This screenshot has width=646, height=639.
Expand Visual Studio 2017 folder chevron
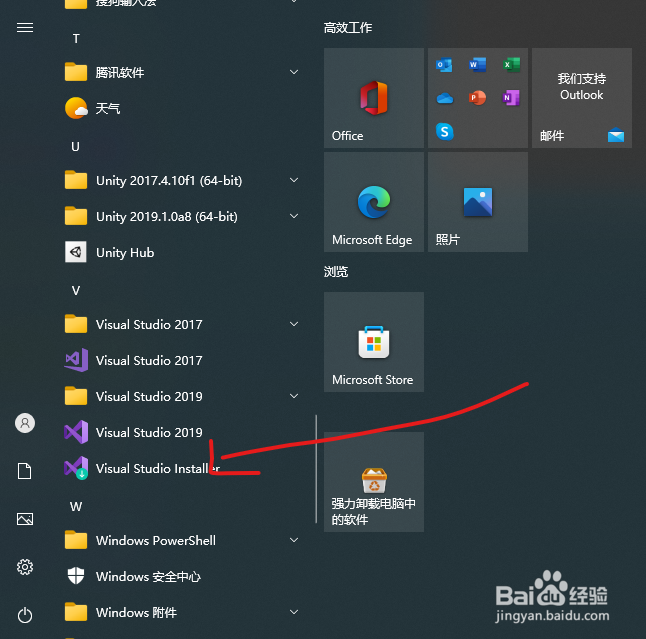(294, 324)
